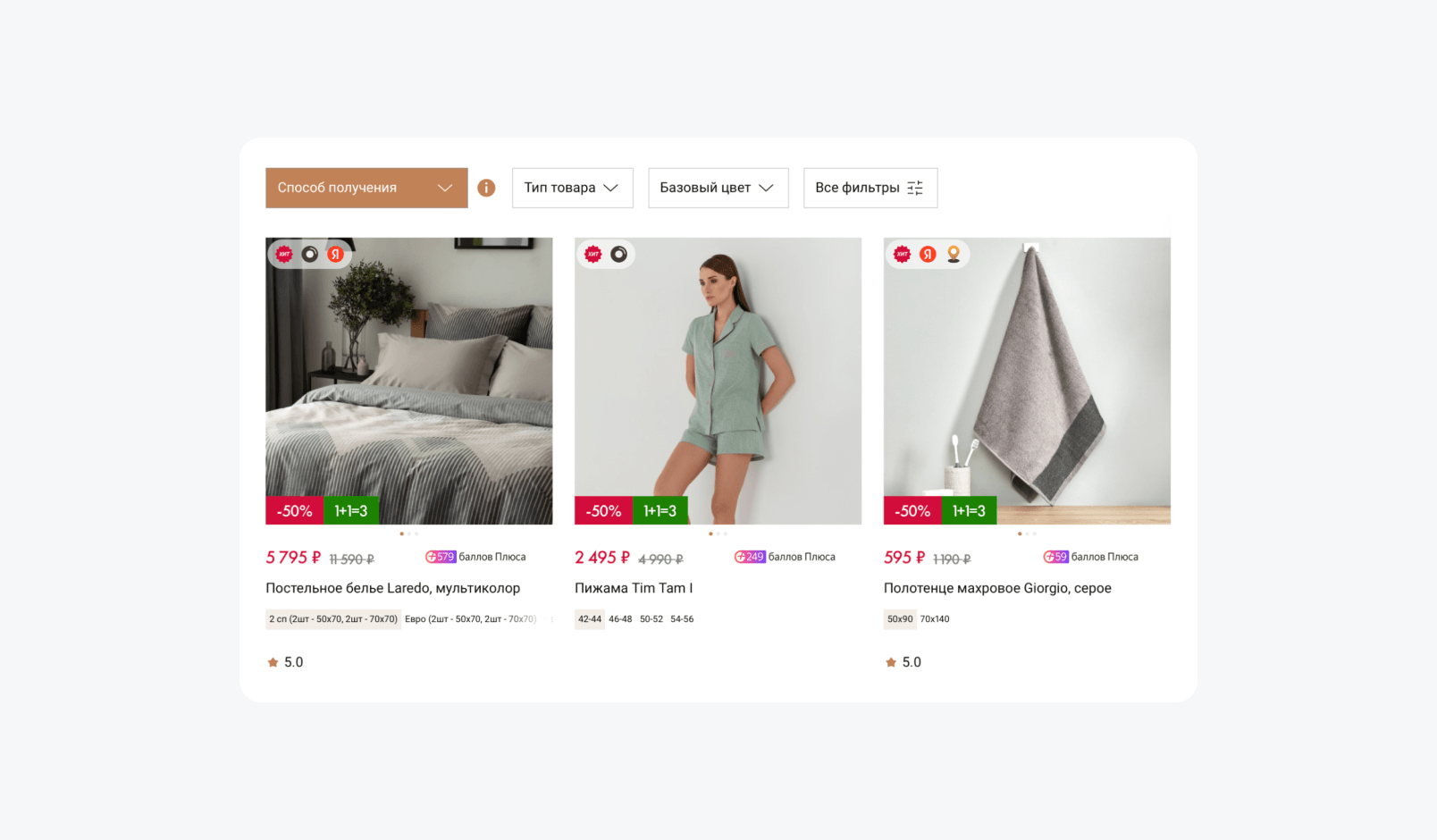The image size is (1437, 840).
Task: Open Постельное белье Laredo product link
Action: 392,588
